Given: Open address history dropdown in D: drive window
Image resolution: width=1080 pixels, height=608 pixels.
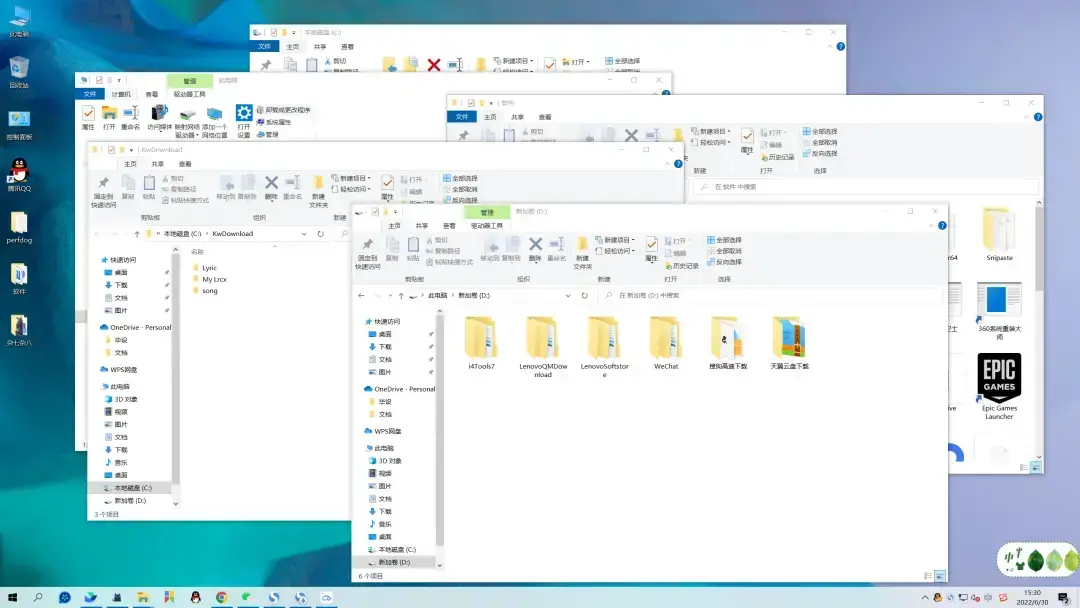Looking at the screenshot, I should click(568, 296).
